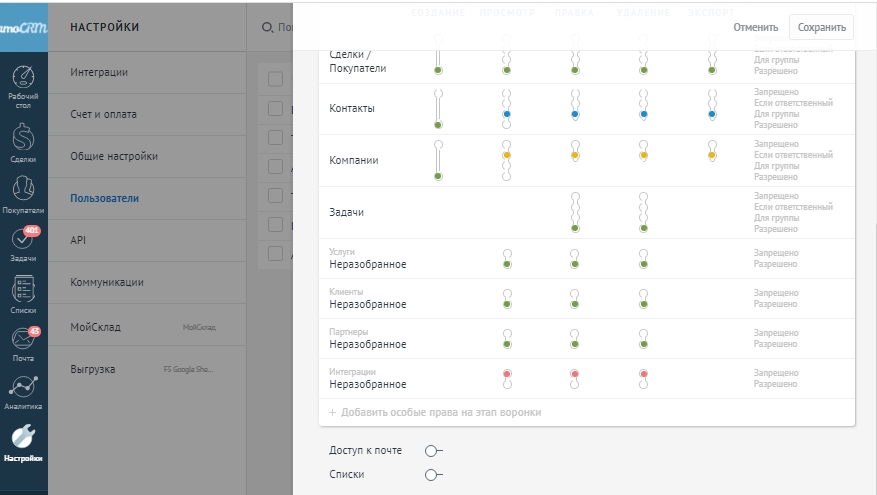
Task: Click the Сохранить button
Action: (821, 27)
